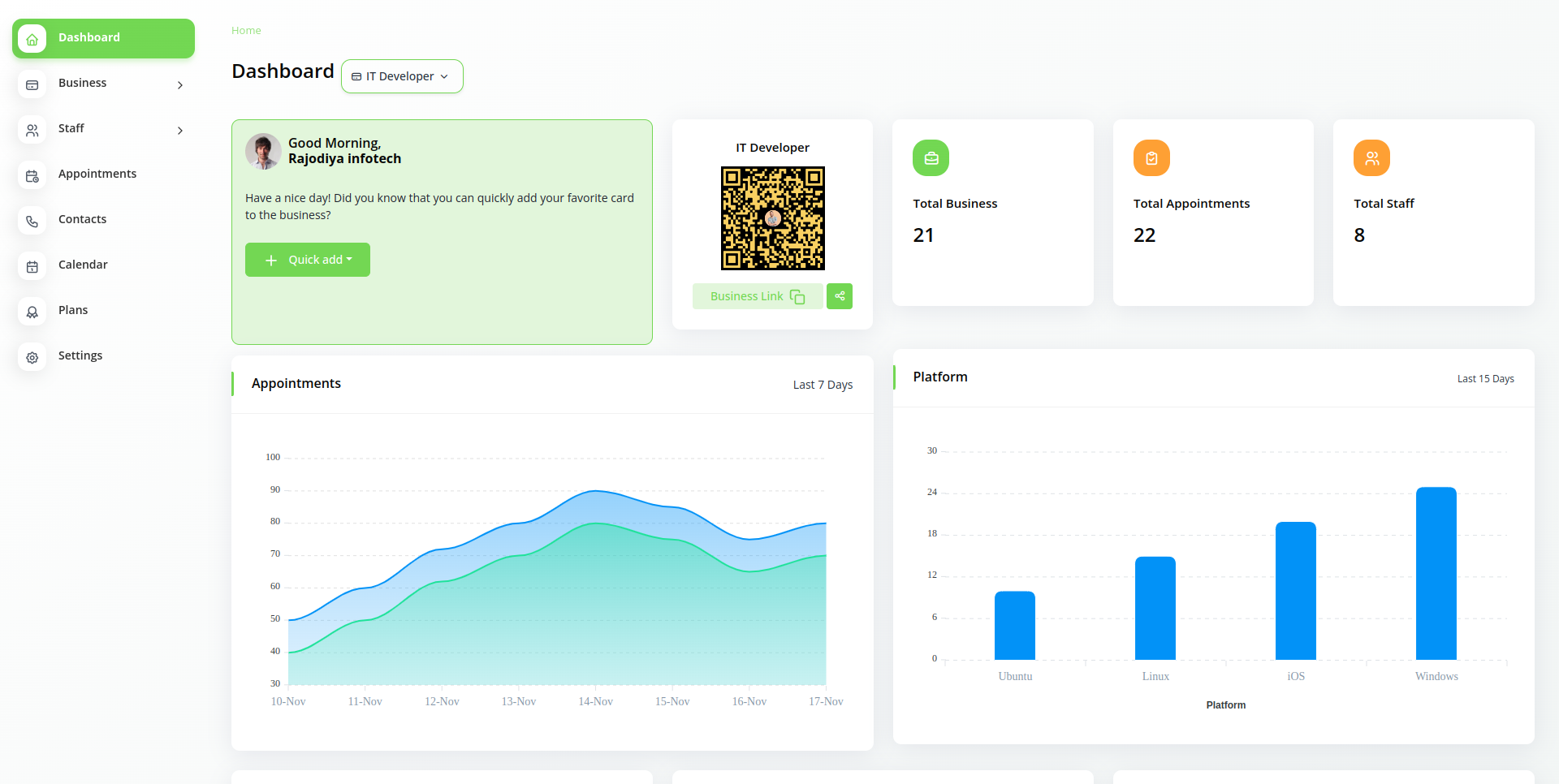Open the Calendar menu item

click(x=83, y=265)
